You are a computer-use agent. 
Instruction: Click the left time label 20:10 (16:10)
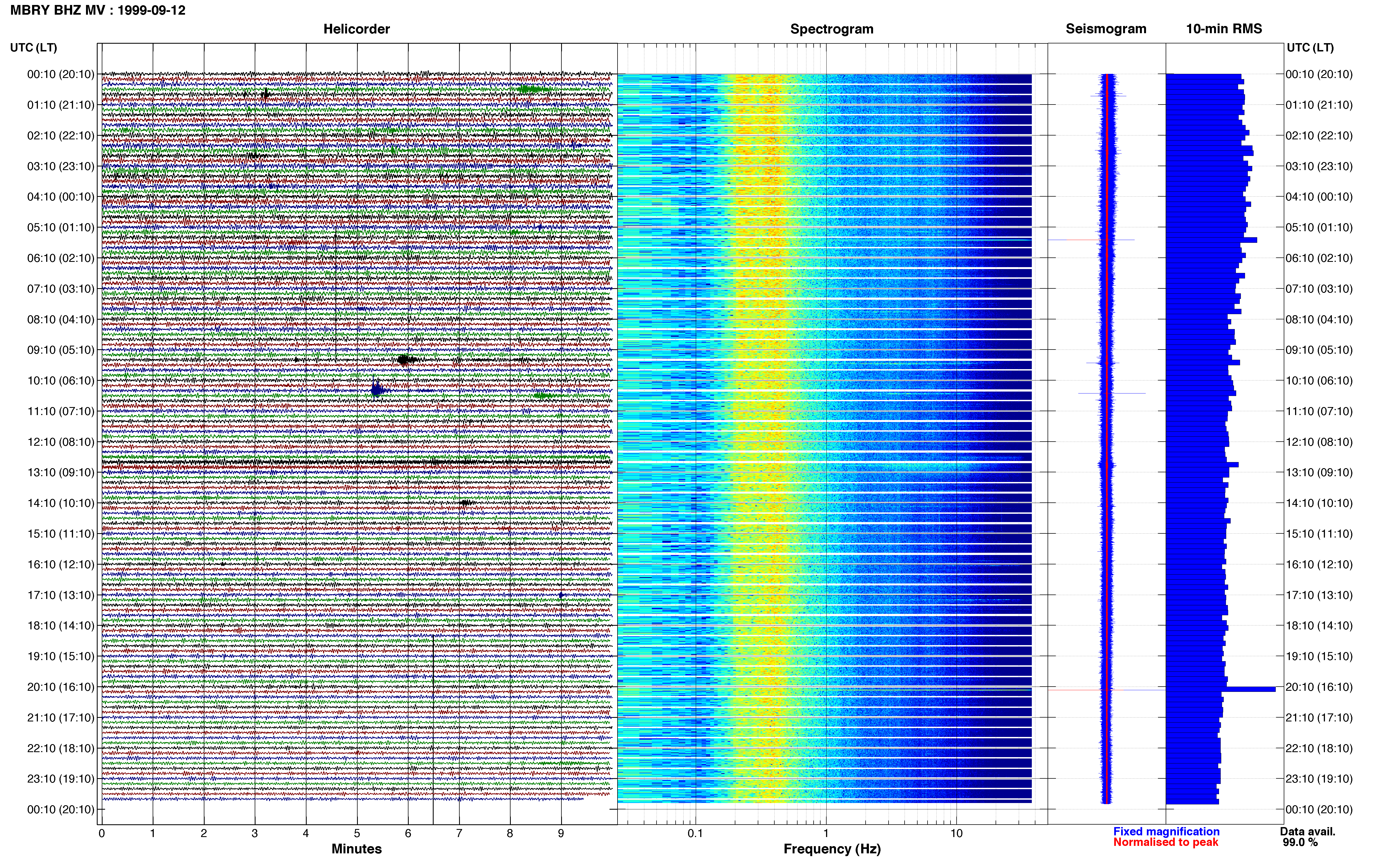(x=61, y=687)
